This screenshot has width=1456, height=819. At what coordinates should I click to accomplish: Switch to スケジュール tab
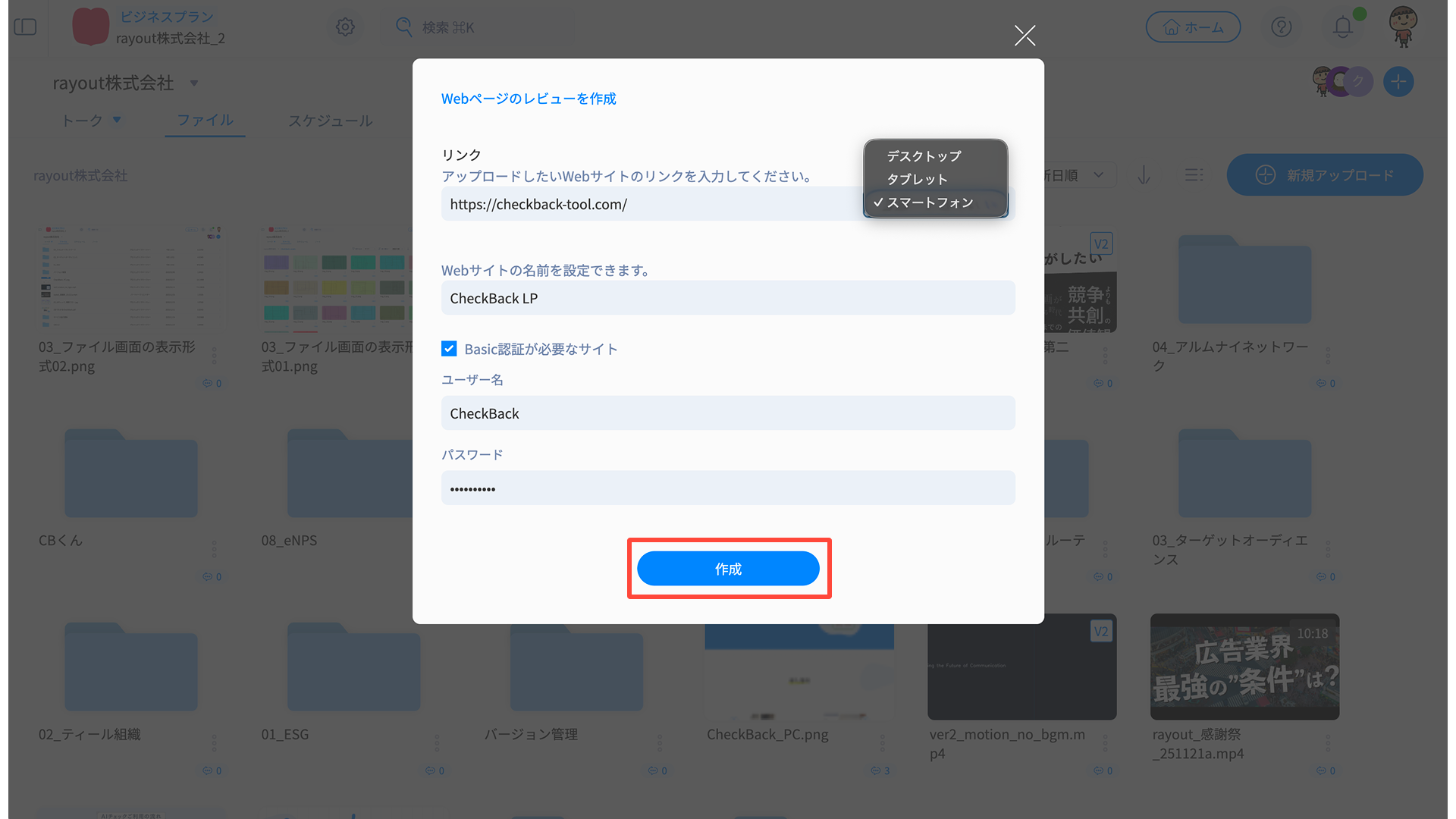(330, 121)
